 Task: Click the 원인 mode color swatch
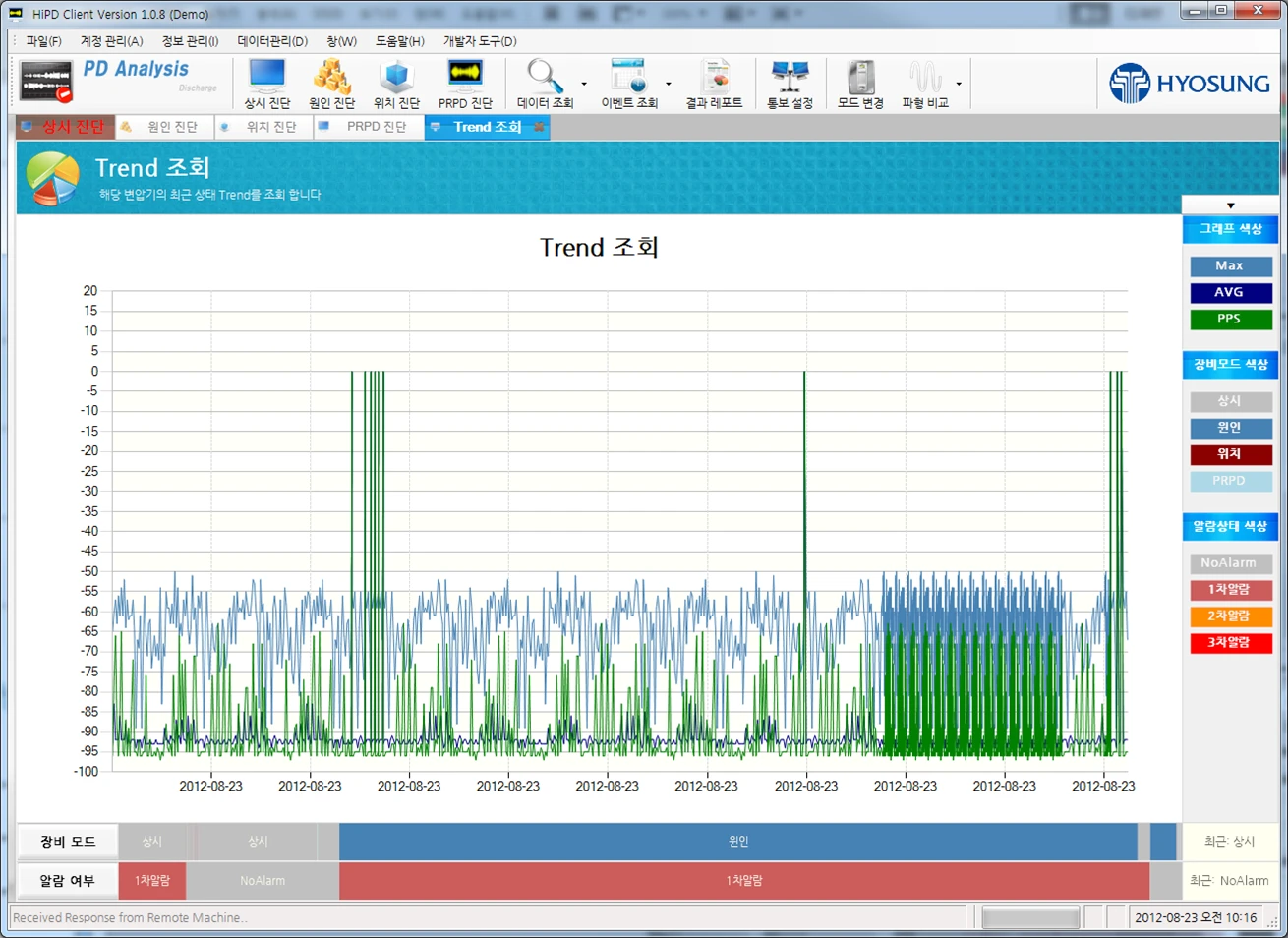1230,428
